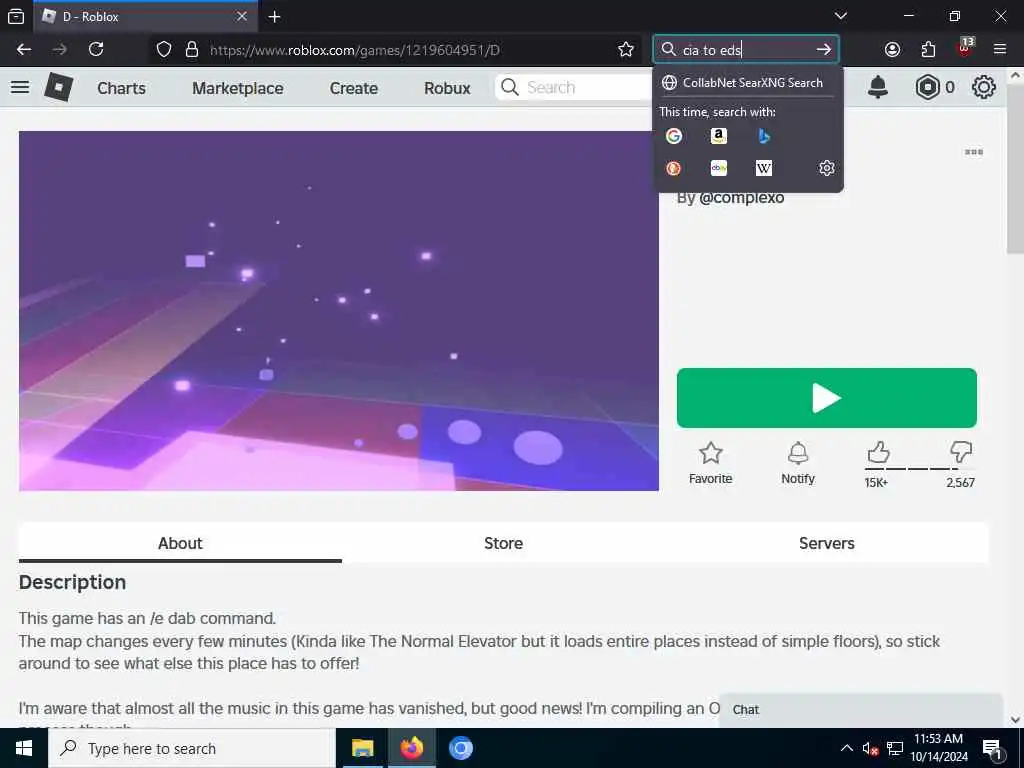Viewport: 1024px width, 768px height.
Task: Open the Firefox account icon
Action: pos(892,50)
